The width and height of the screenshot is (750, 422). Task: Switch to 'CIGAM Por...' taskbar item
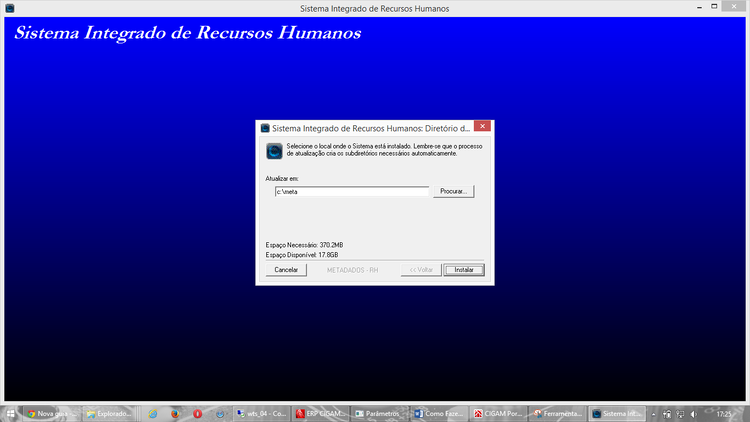pyautogui.click(x=497, y=414)
